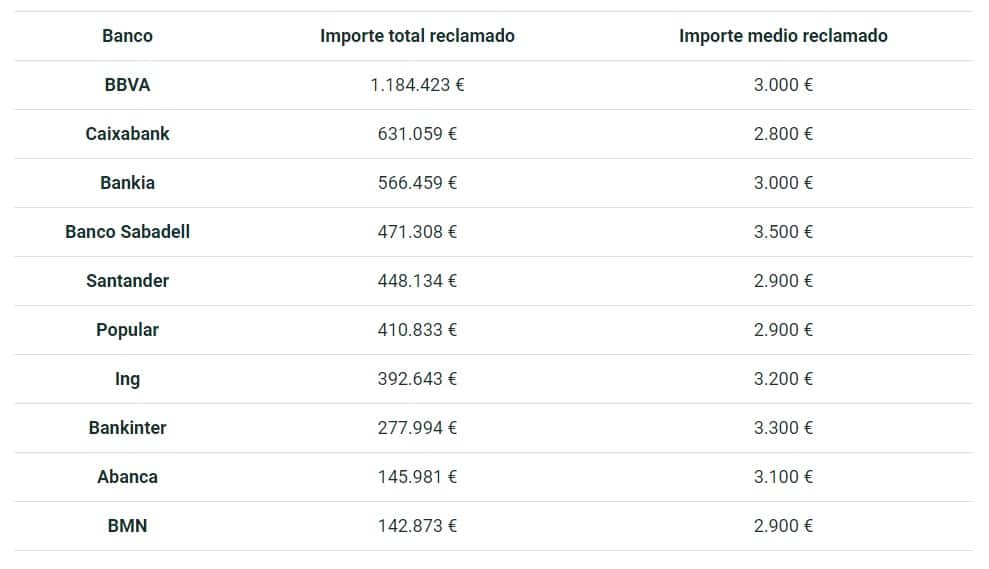This screenshot has height=569, width=989.
Task: Select the BBVA bank name cell
Action: (127, 85)
